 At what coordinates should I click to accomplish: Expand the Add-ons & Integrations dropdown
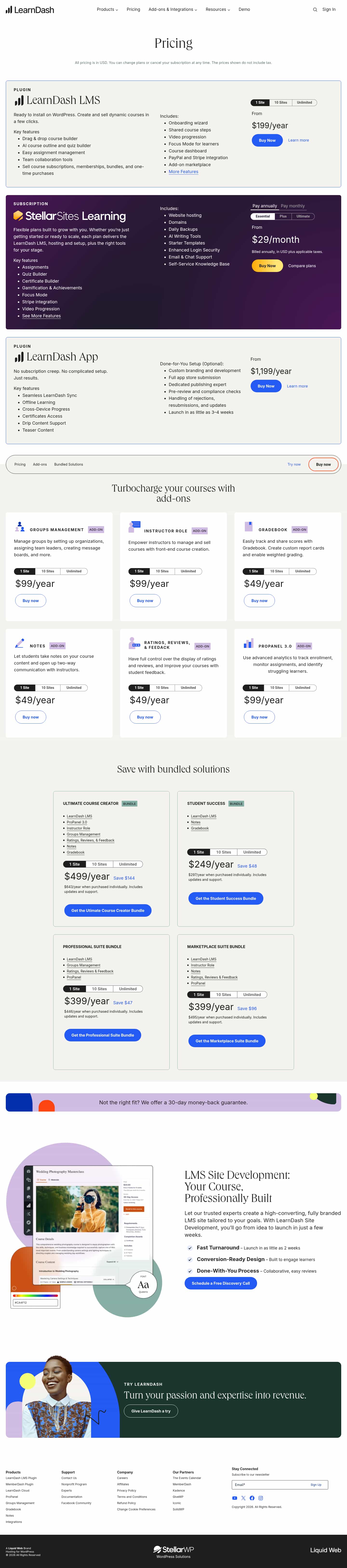pos(172,10)
